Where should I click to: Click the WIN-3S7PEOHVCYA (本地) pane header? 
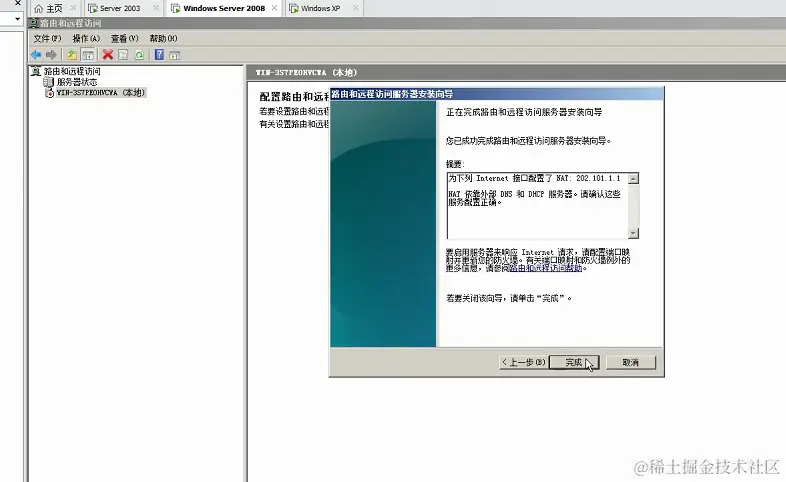517,73
